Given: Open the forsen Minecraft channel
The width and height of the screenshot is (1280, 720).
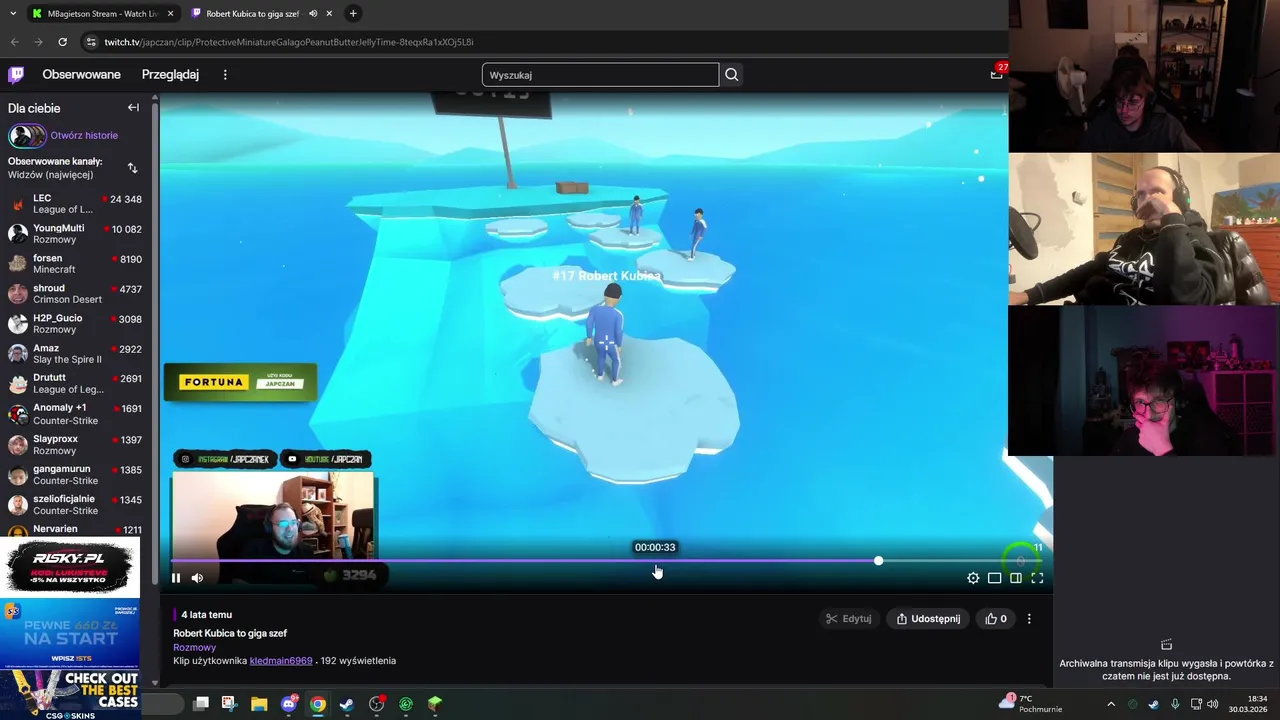Looking at the screenshot, I should point(78,264).
